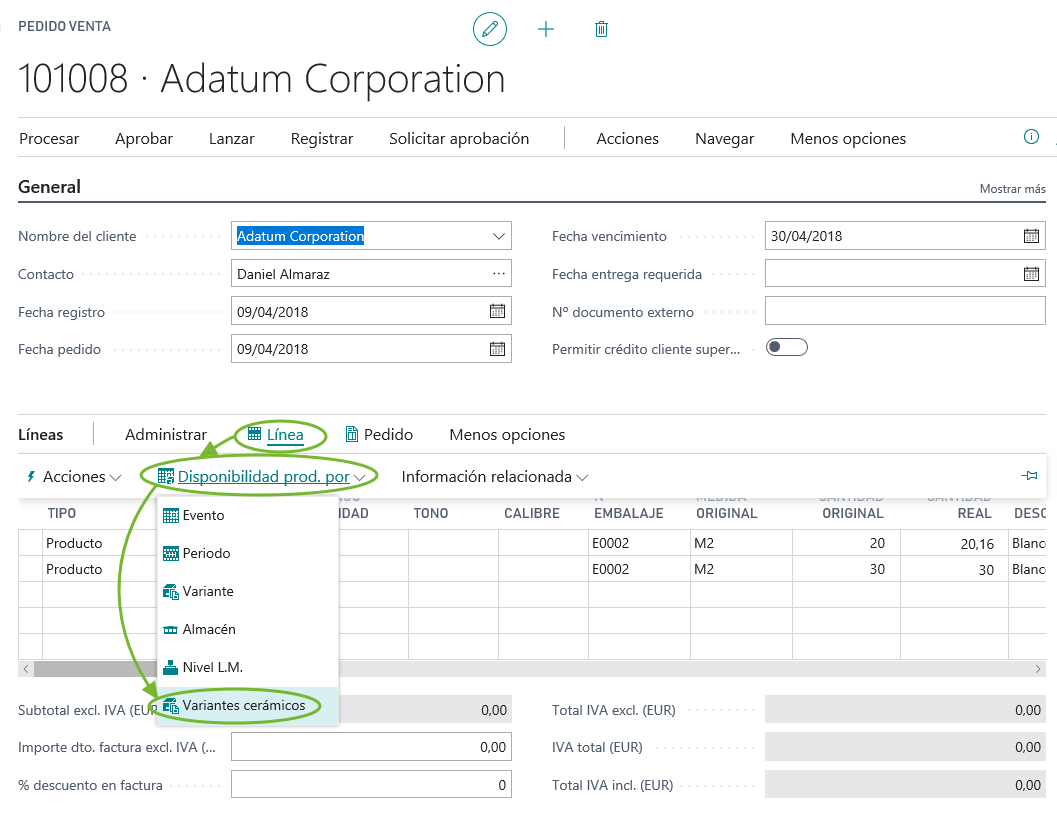Click the pin icon in the lines toolbar
Screen dimensions: 1057x830
pyautogui.click(x=1029, y=476)
